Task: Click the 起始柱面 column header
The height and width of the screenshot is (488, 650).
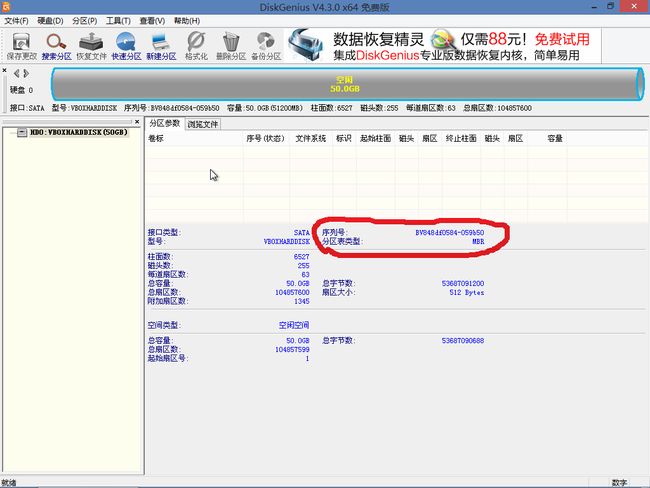Action: tap(376, 138)
